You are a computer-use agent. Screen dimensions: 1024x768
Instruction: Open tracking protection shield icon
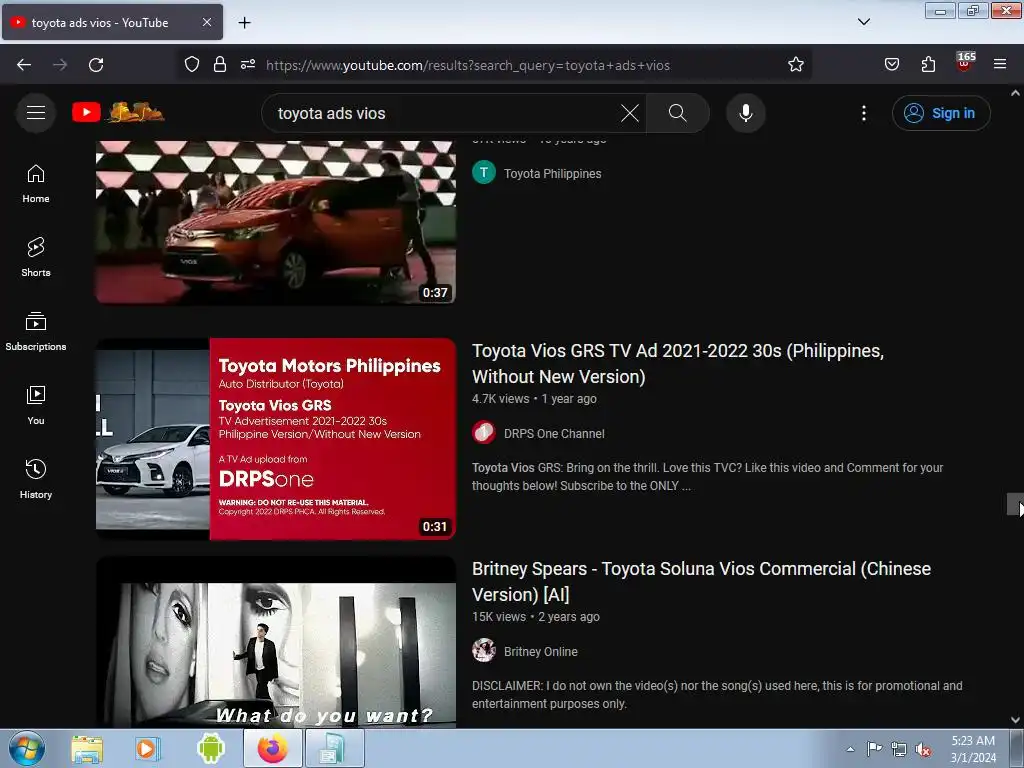(x=191, y=65)
